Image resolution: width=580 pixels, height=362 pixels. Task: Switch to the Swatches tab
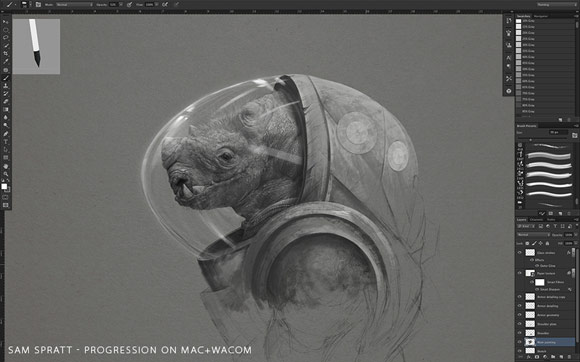pos(523,16)
